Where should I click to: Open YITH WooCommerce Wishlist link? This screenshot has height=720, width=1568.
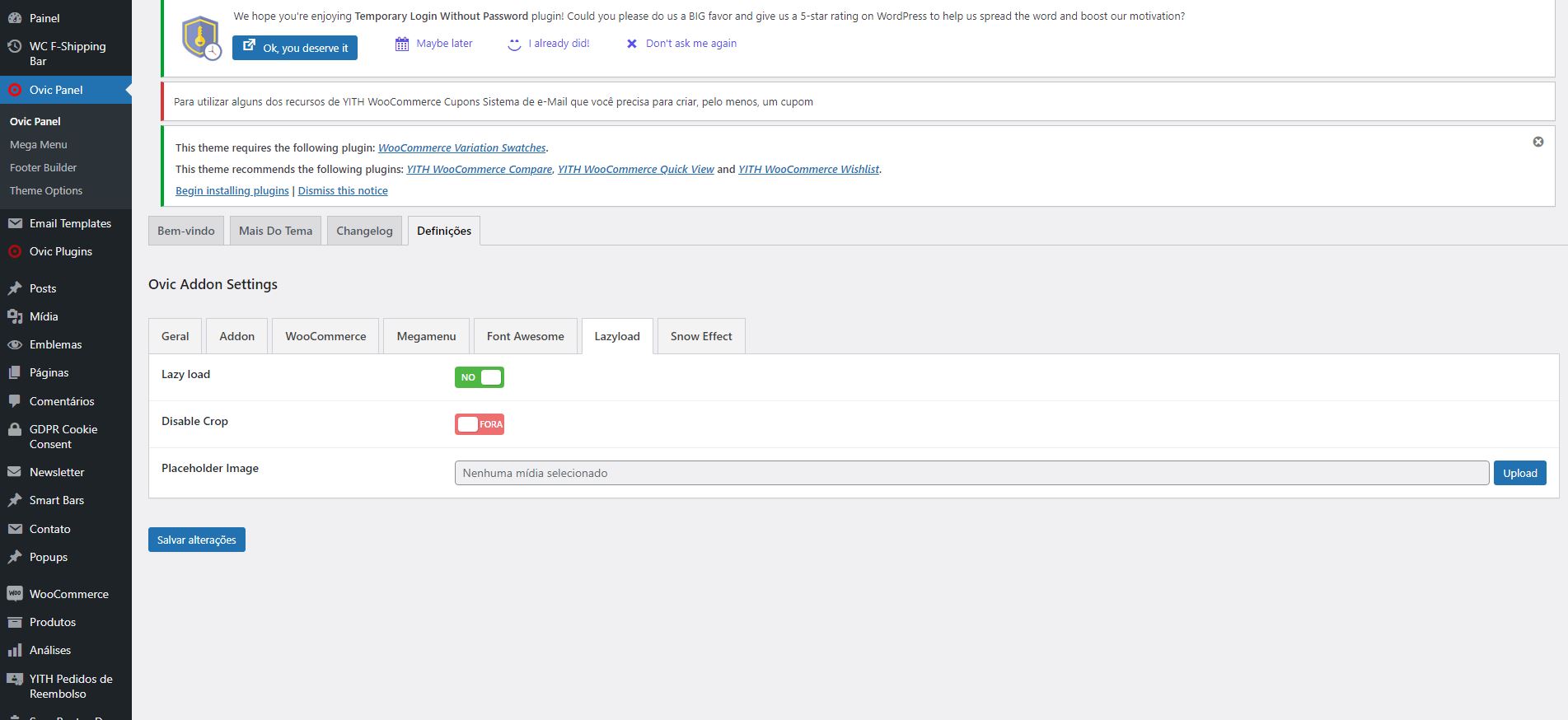pyautogui.click(x=809, y=170)
